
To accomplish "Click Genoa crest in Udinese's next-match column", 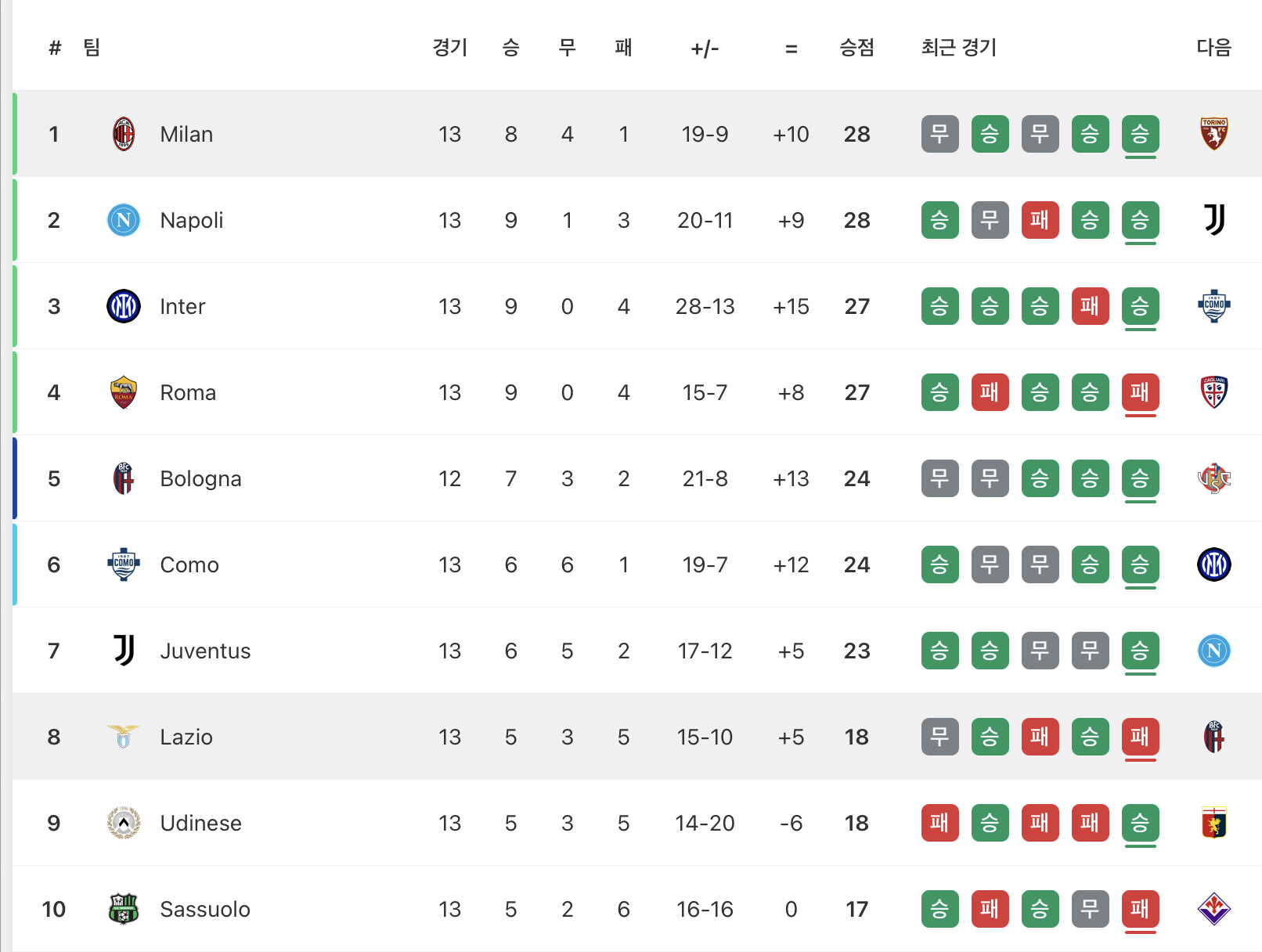I will click(x=1213, y=823).
